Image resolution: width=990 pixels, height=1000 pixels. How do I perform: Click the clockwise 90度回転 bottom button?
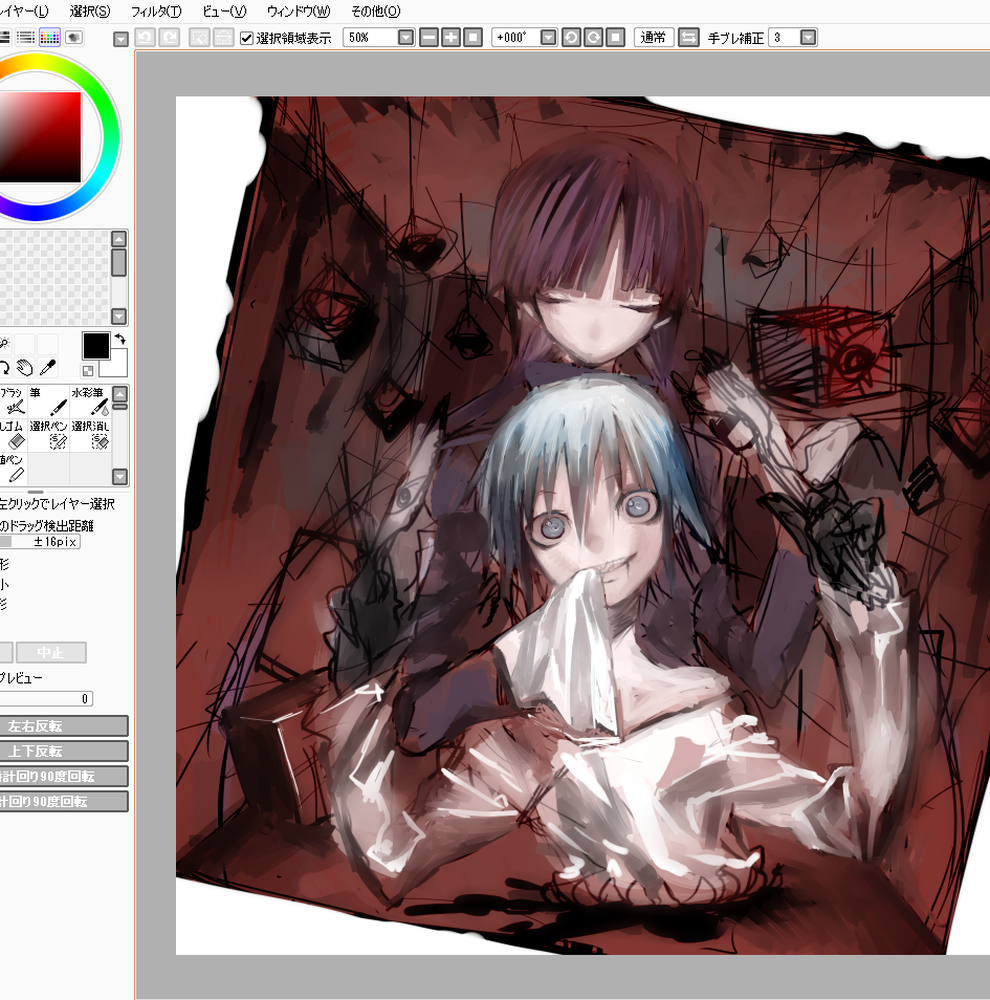click(63, 802)
